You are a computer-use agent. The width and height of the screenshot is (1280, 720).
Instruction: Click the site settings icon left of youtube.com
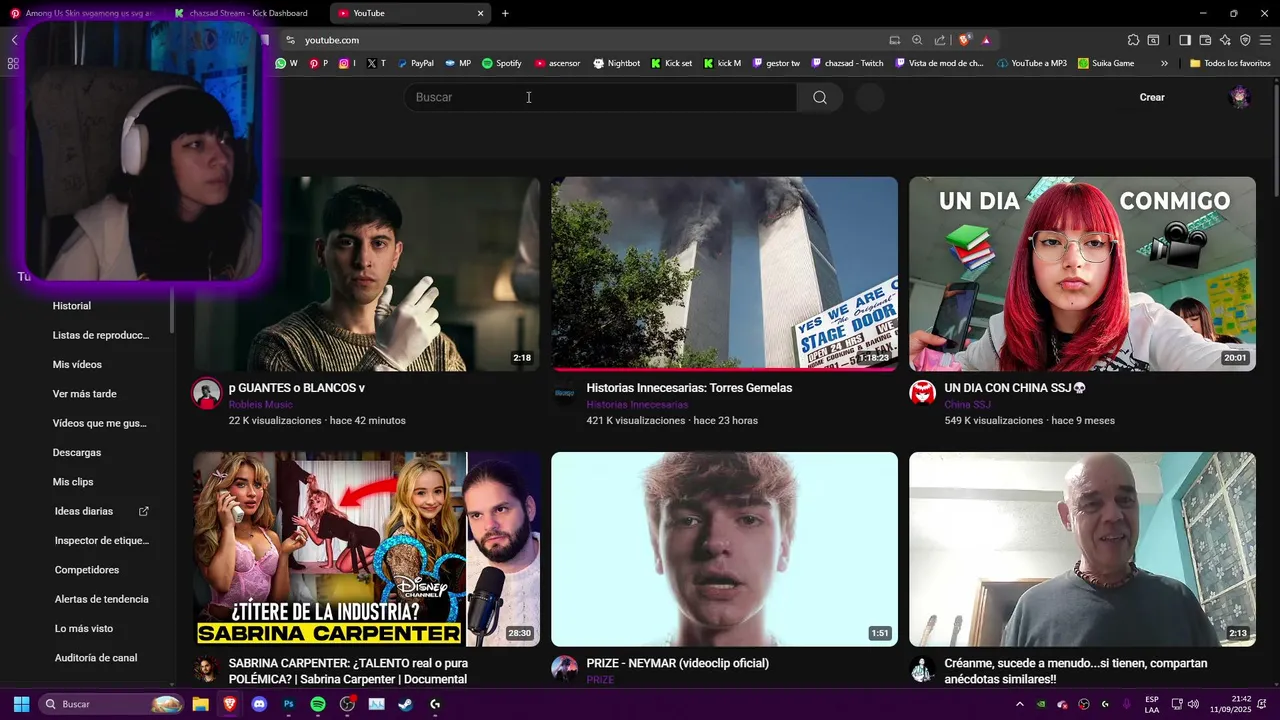pos(290,40)
